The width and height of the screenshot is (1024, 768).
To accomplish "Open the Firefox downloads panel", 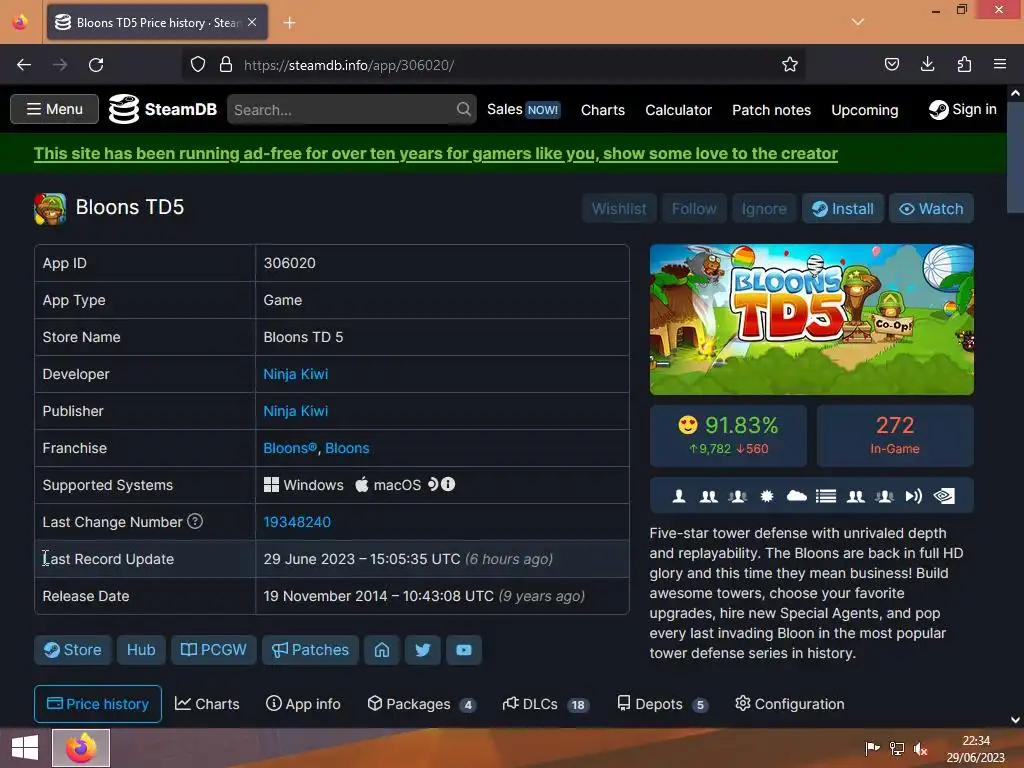I will click(927, 64).
